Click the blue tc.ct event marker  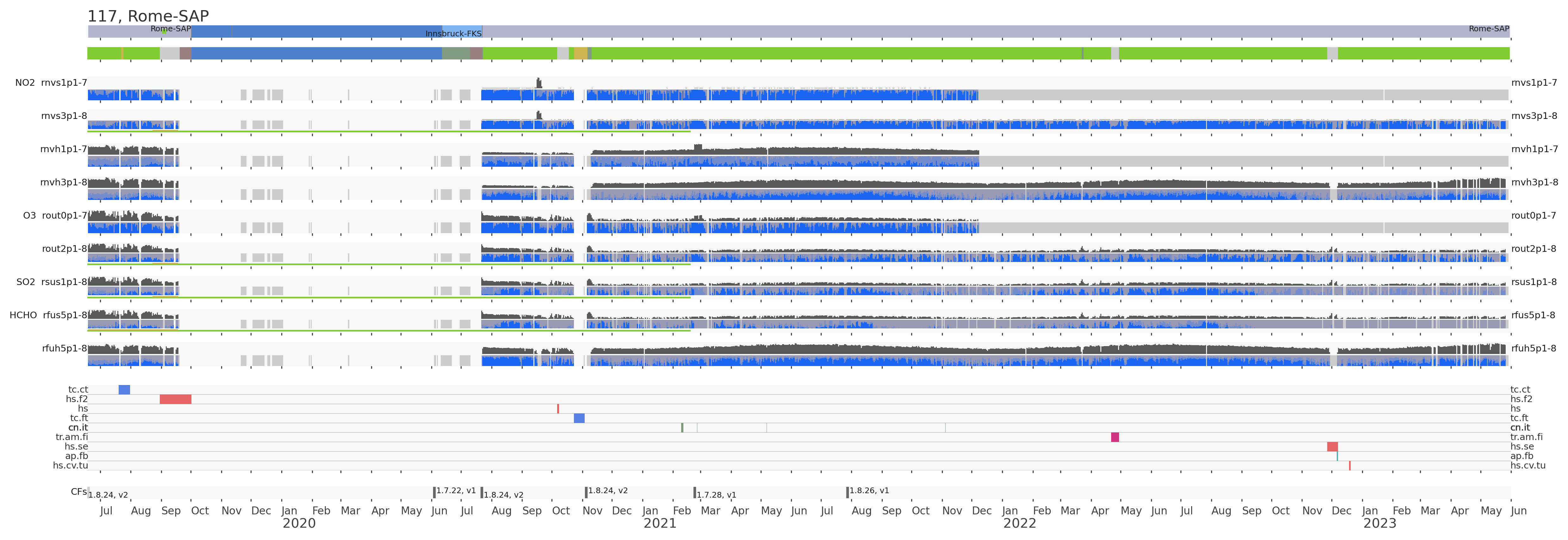(x=124, y=390)
